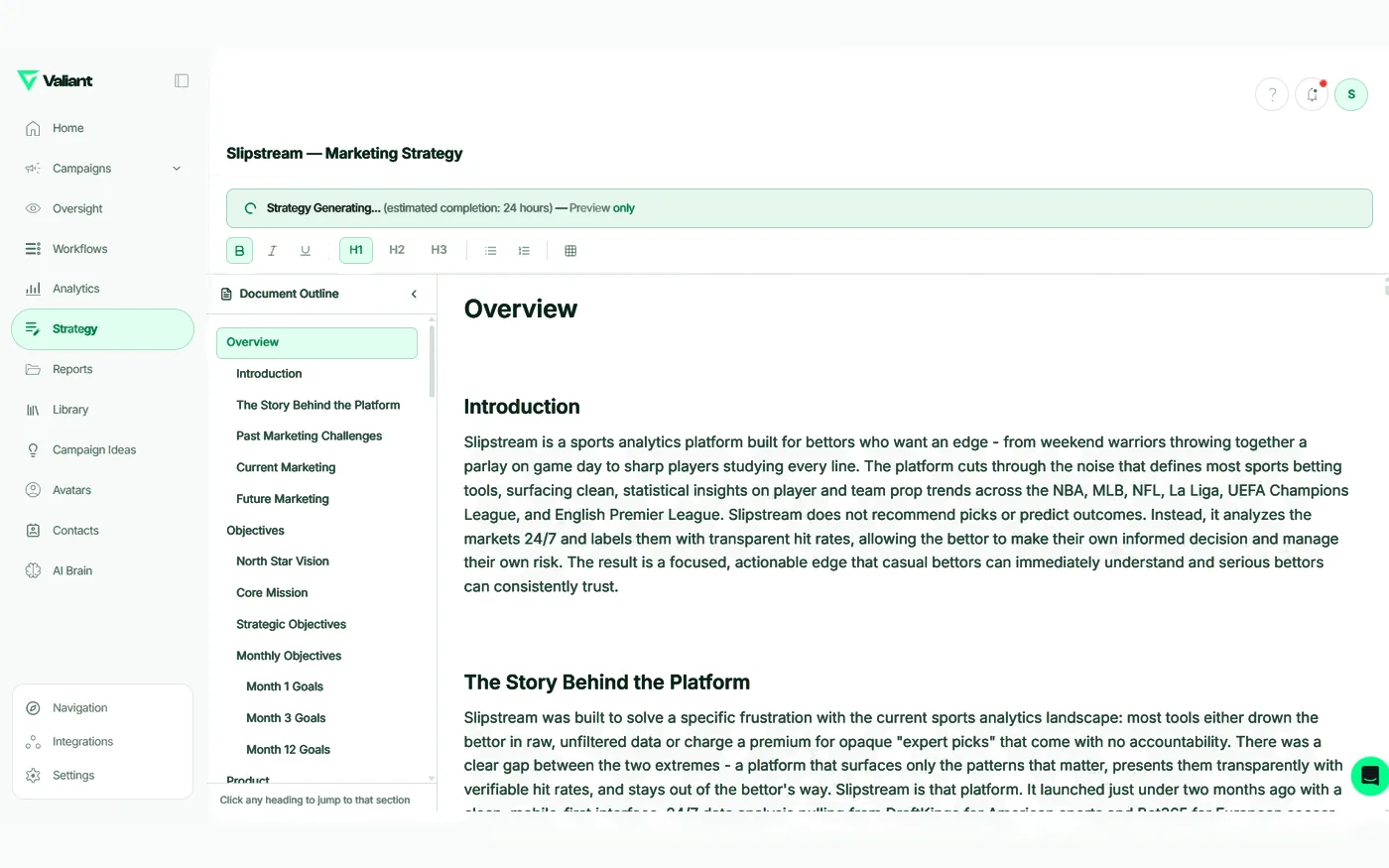Screen dimensions: 1389x868
Task: Click the AI Brain icon
Action: click(33, 570)
